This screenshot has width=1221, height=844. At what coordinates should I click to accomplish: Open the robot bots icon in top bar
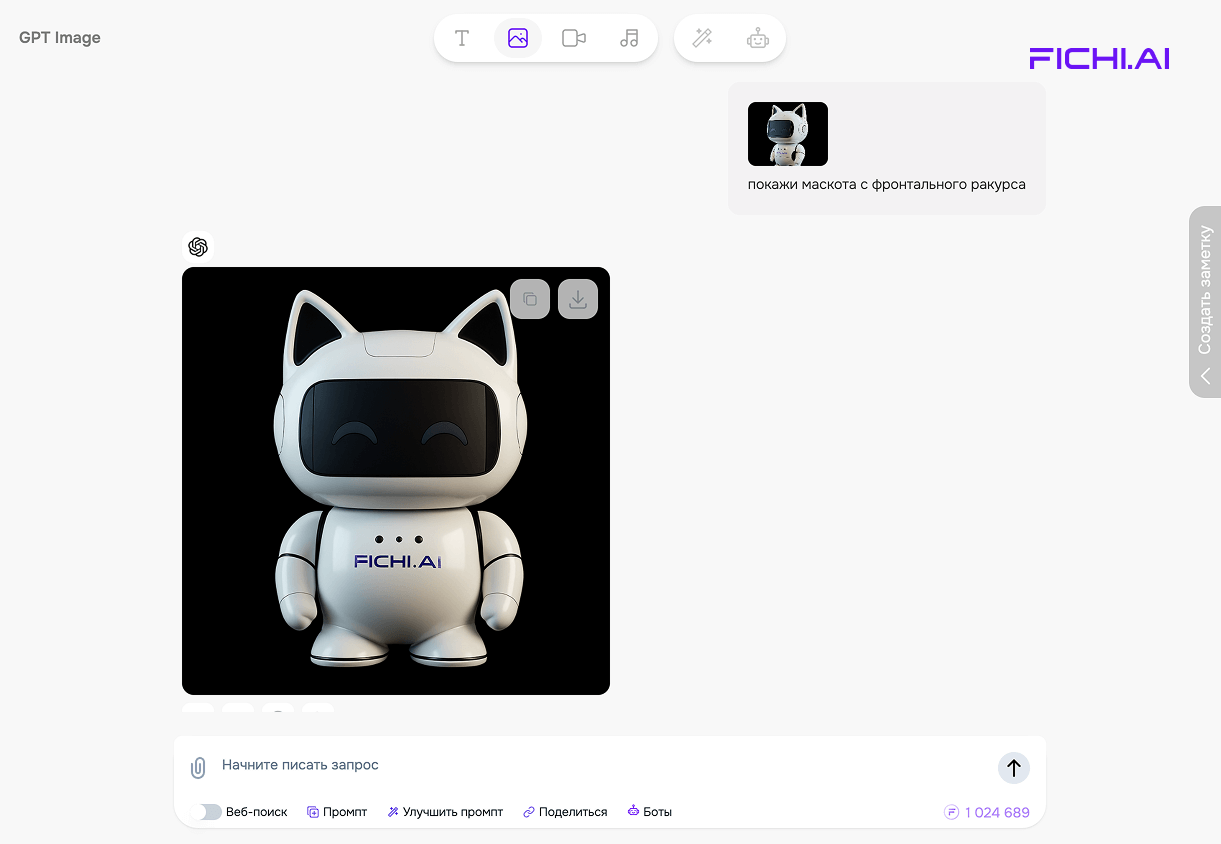click(x=758, y=38)
